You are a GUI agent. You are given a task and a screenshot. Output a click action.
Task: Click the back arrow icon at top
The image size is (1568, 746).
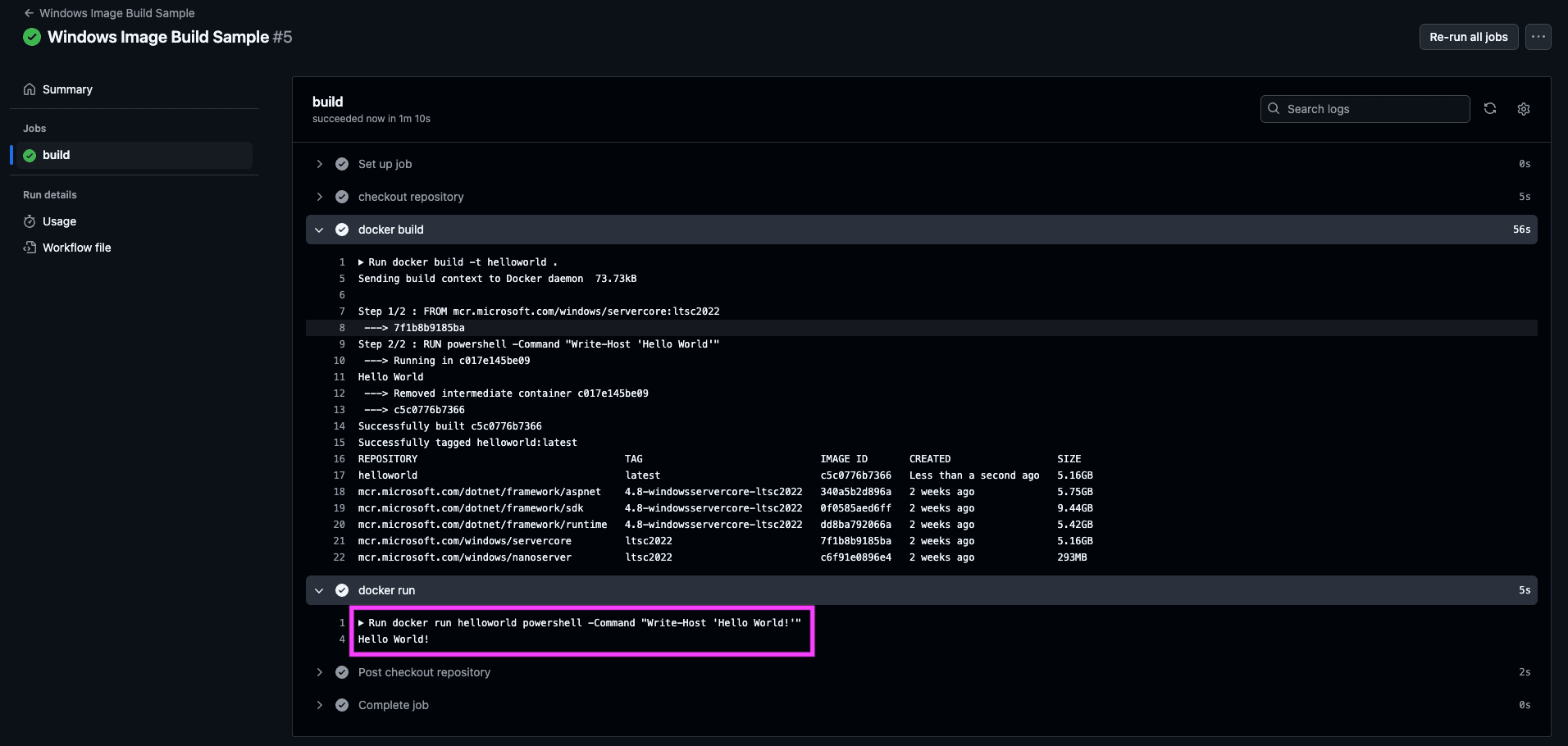(x=29, y=13)
